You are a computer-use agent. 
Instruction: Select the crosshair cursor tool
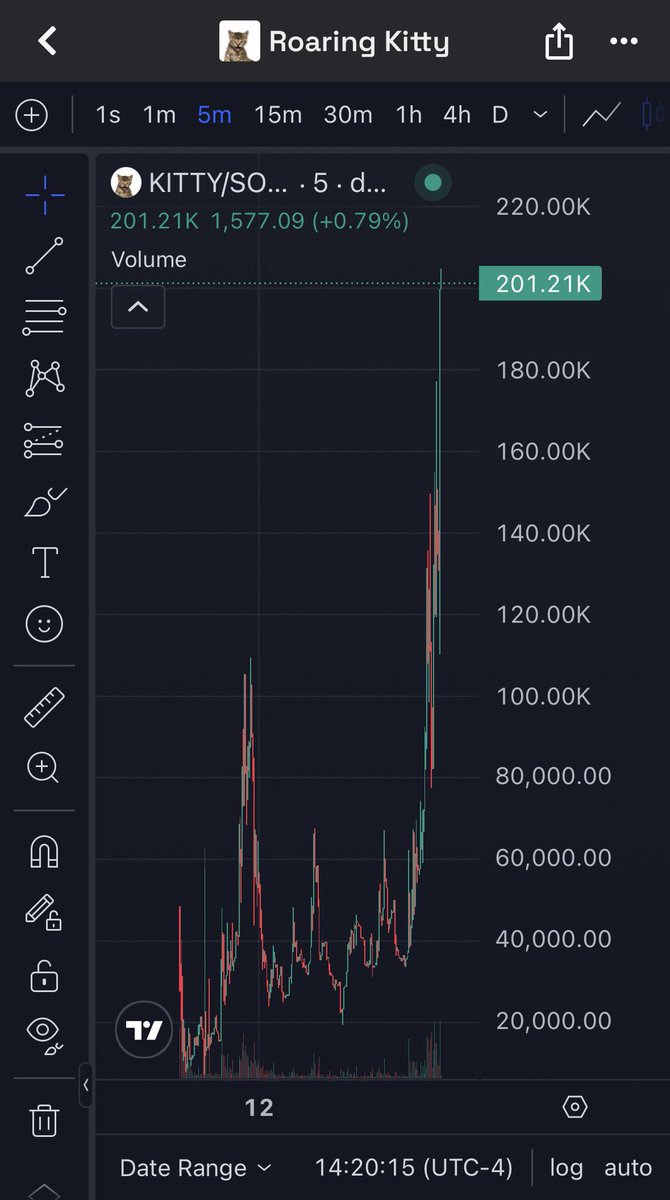(45, 194)
